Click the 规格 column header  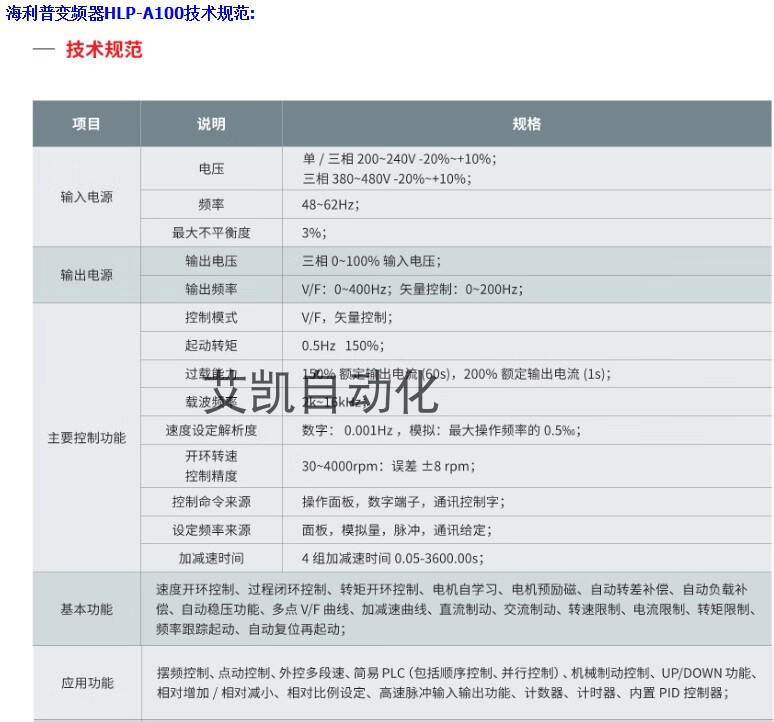[526, 124]
